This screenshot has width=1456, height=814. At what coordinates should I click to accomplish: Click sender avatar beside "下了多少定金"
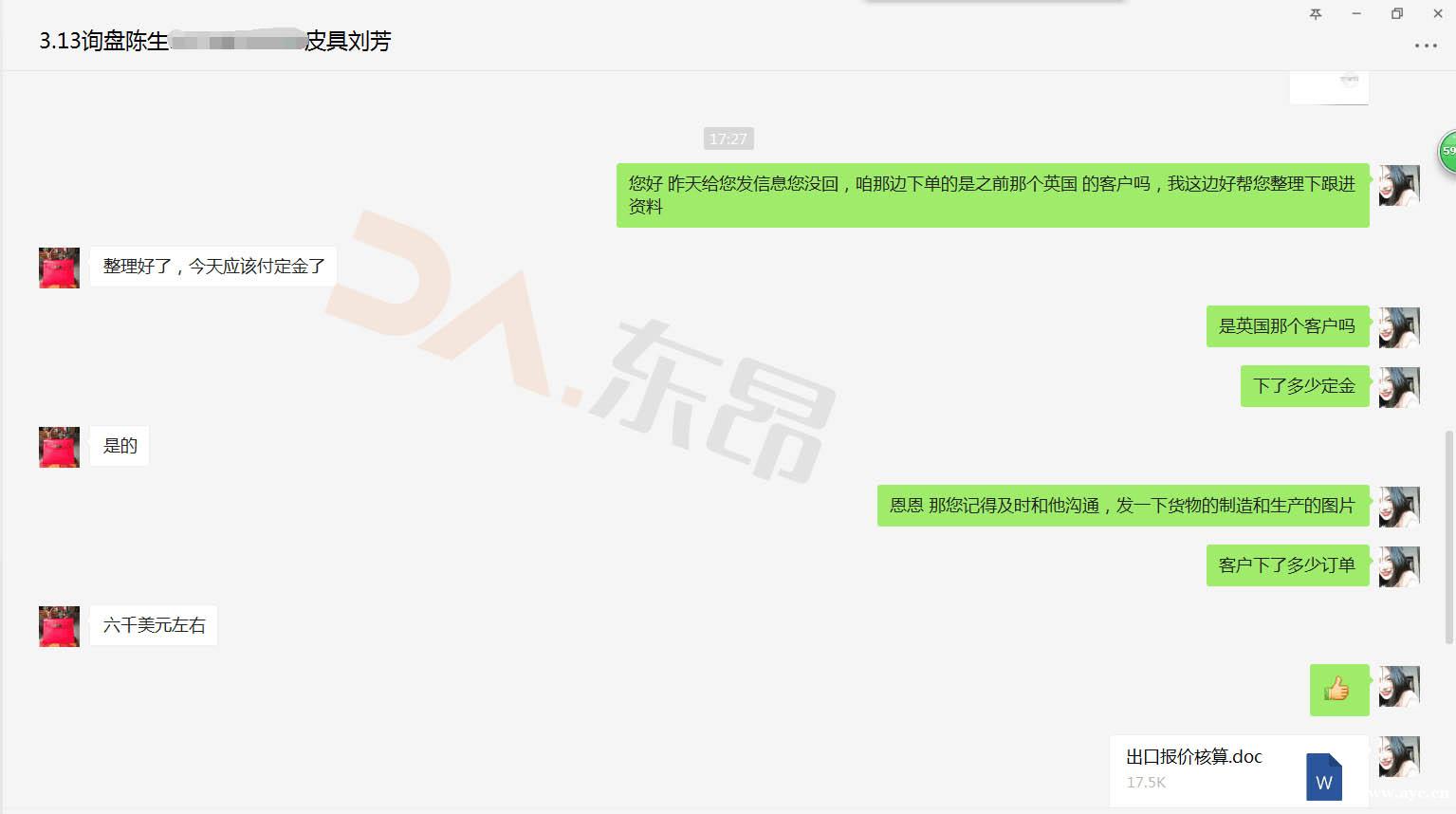(x=1398, y=387)
